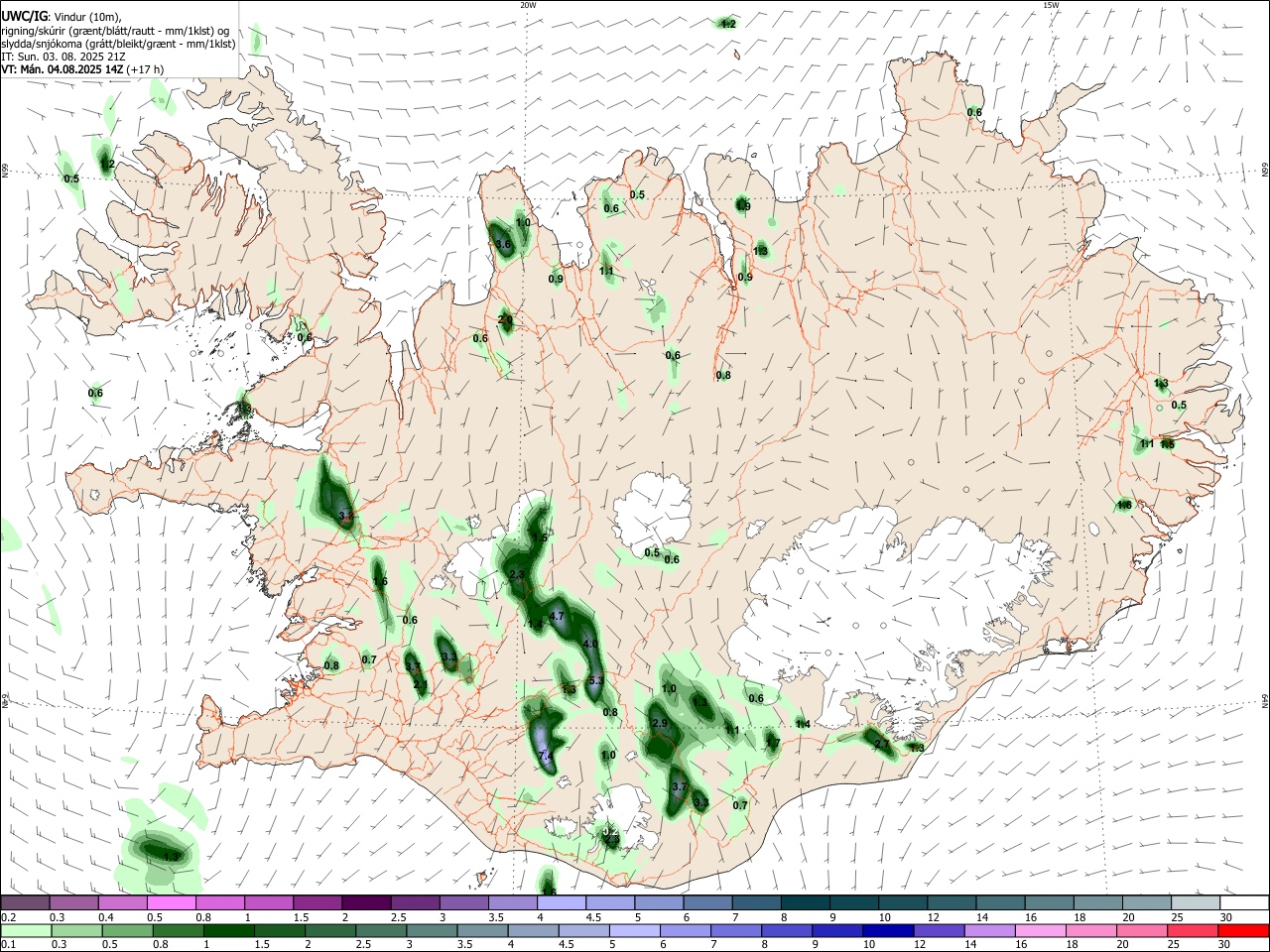Screen dimensions: 1270x952
Task: Click the '2.9' precipitation value on the map
Action: (661, 724)
